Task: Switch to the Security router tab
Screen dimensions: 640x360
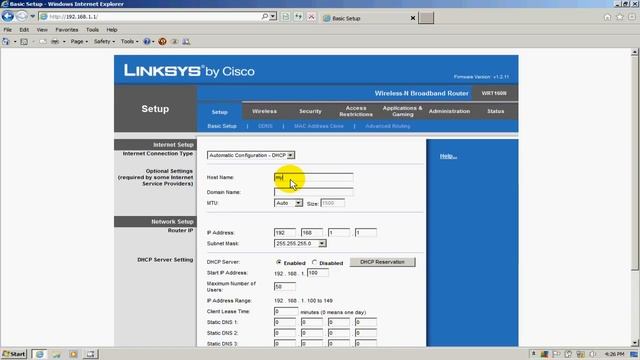Action: [310, 111]
